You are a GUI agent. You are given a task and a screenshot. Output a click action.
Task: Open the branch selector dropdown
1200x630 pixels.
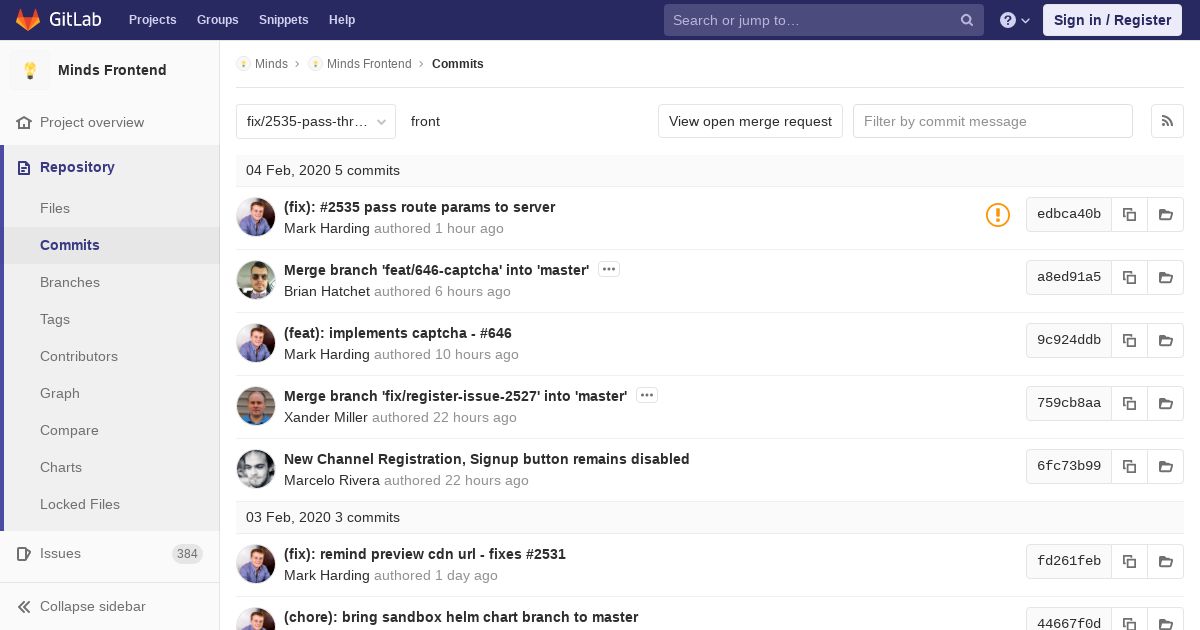tap(315, 122)
